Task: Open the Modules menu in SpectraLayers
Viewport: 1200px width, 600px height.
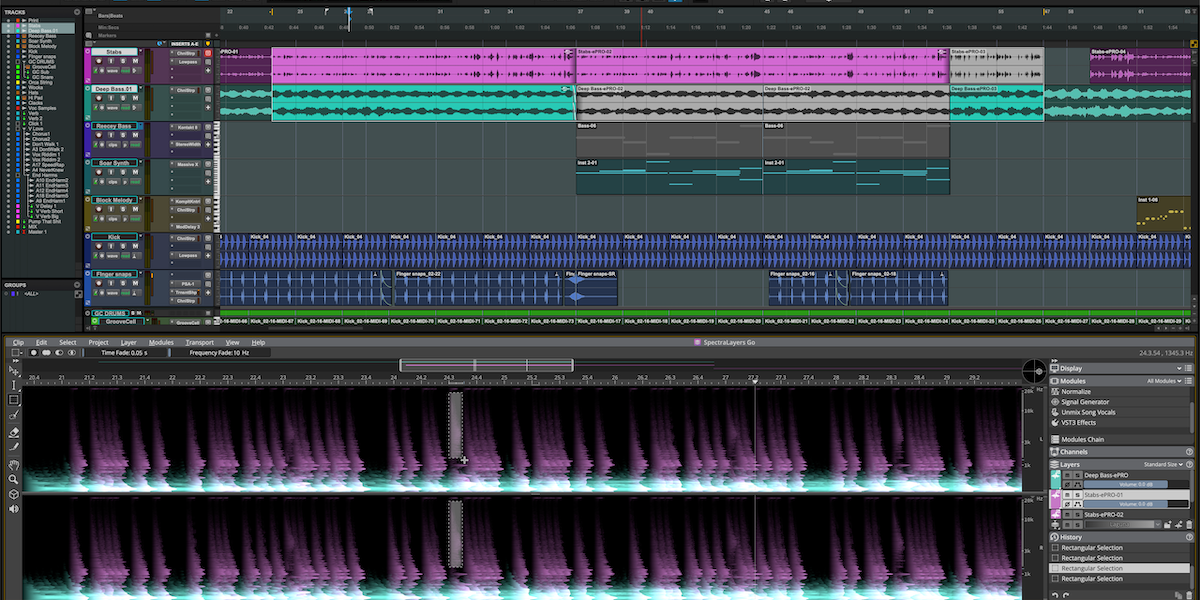Action: [162, 342]
